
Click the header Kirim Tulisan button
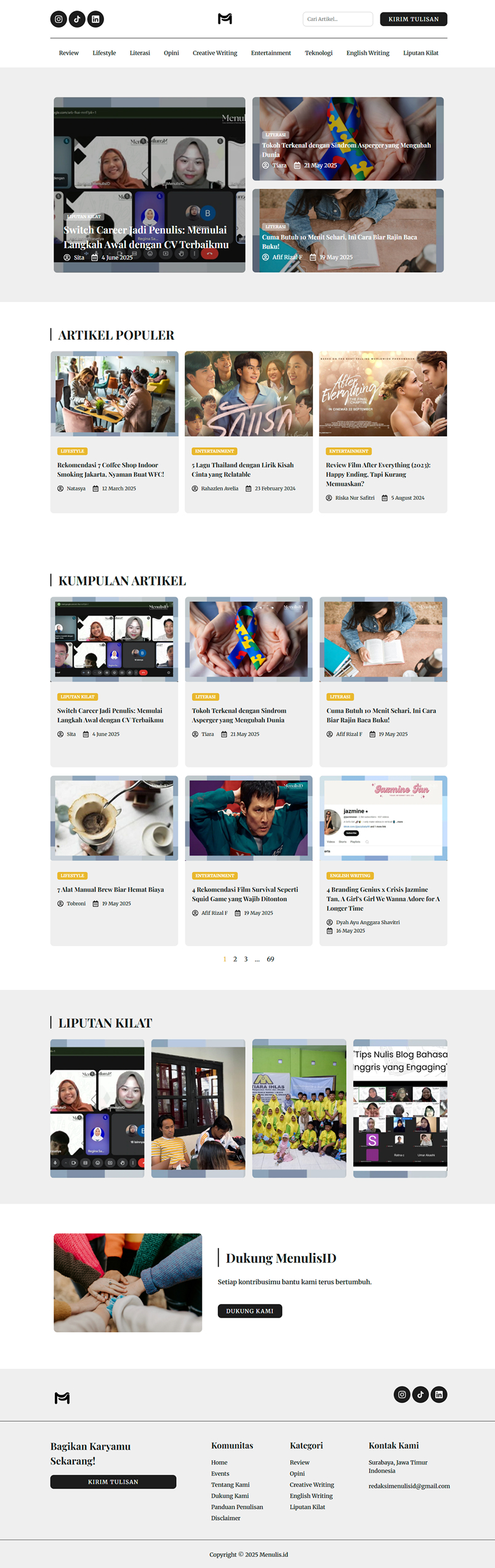coord(414,19)
